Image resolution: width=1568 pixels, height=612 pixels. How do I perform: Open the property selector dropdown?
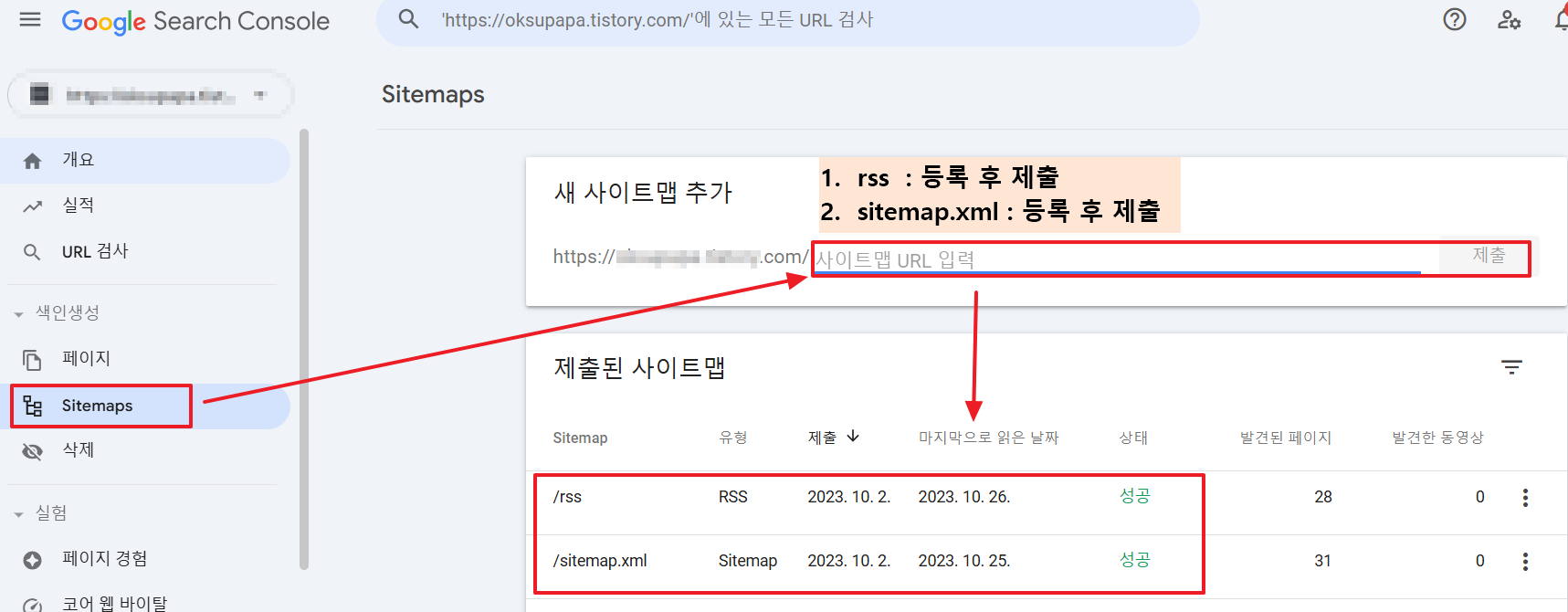(x=151, y=95)
